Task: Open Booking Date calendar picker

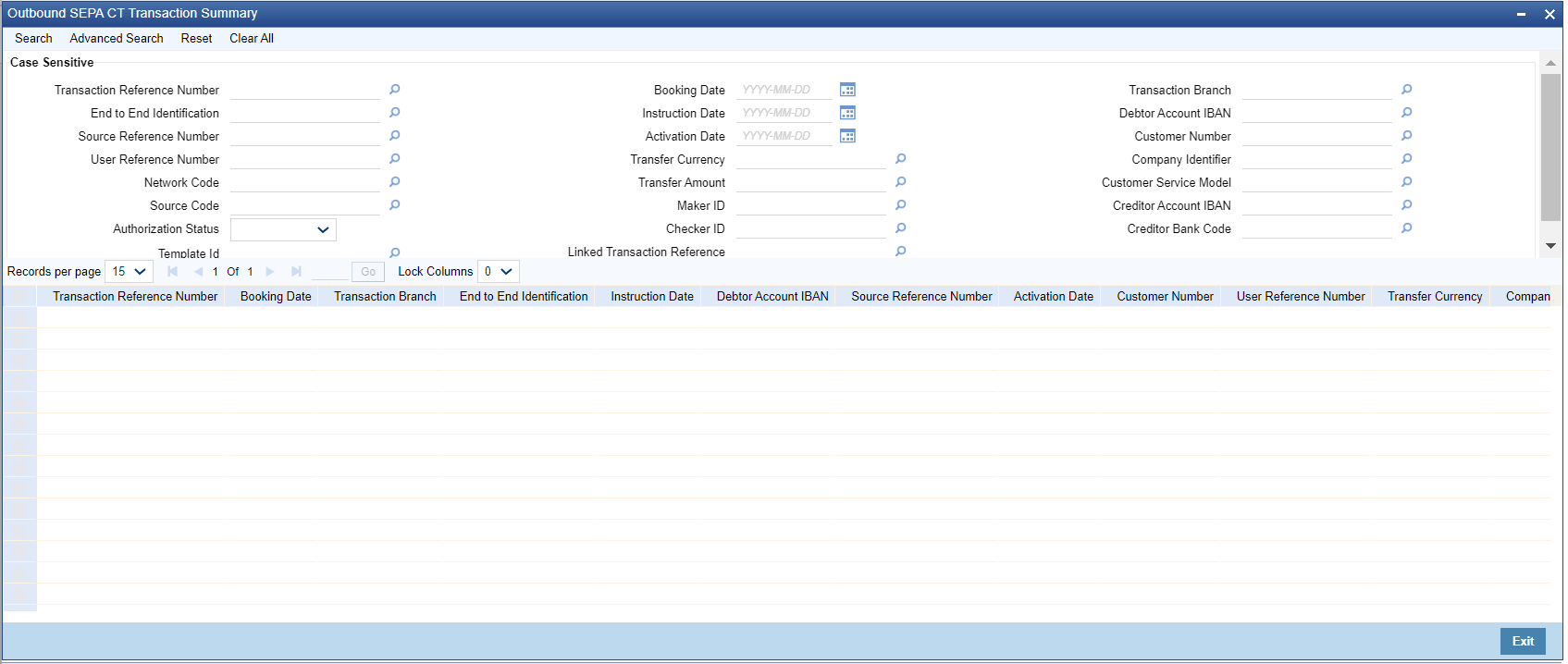Action: (x=847, y=90)
